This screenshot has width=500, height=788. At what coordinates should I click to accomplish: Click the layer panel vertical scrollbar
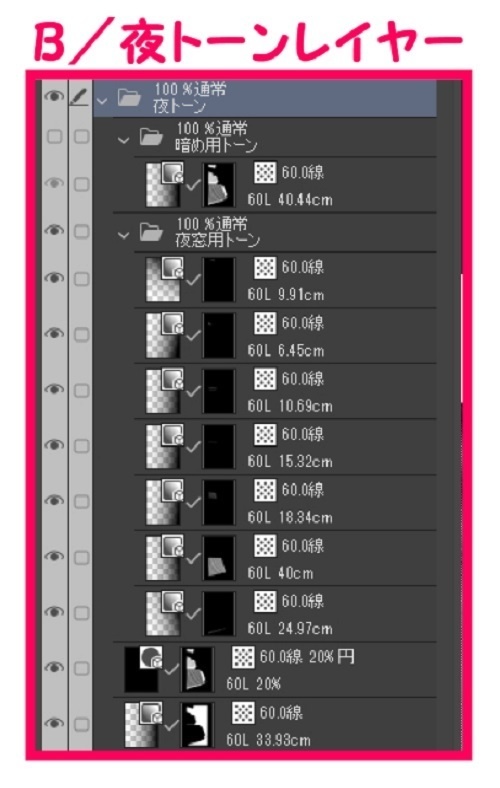click(461, 338)
